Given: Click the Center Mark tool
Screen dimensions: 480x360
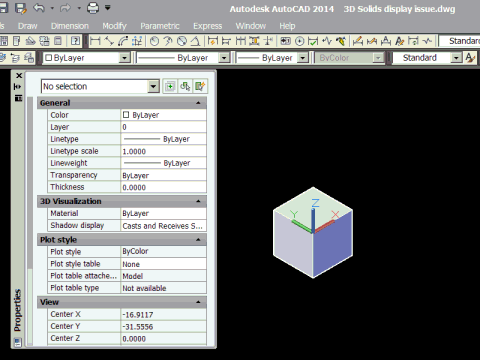Looking at the screenshot, I should 299,41.
